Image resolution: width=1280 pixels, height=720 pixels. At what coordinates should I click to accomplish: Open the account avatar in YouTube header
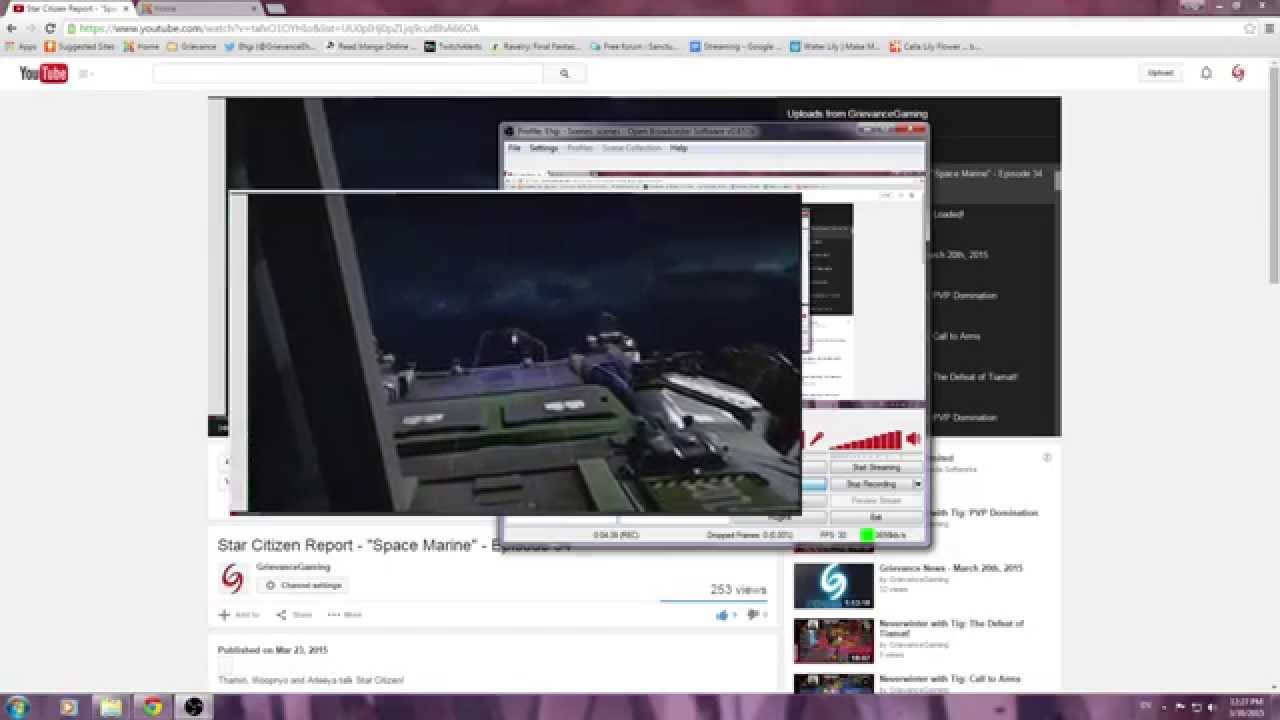(1238, 73)
